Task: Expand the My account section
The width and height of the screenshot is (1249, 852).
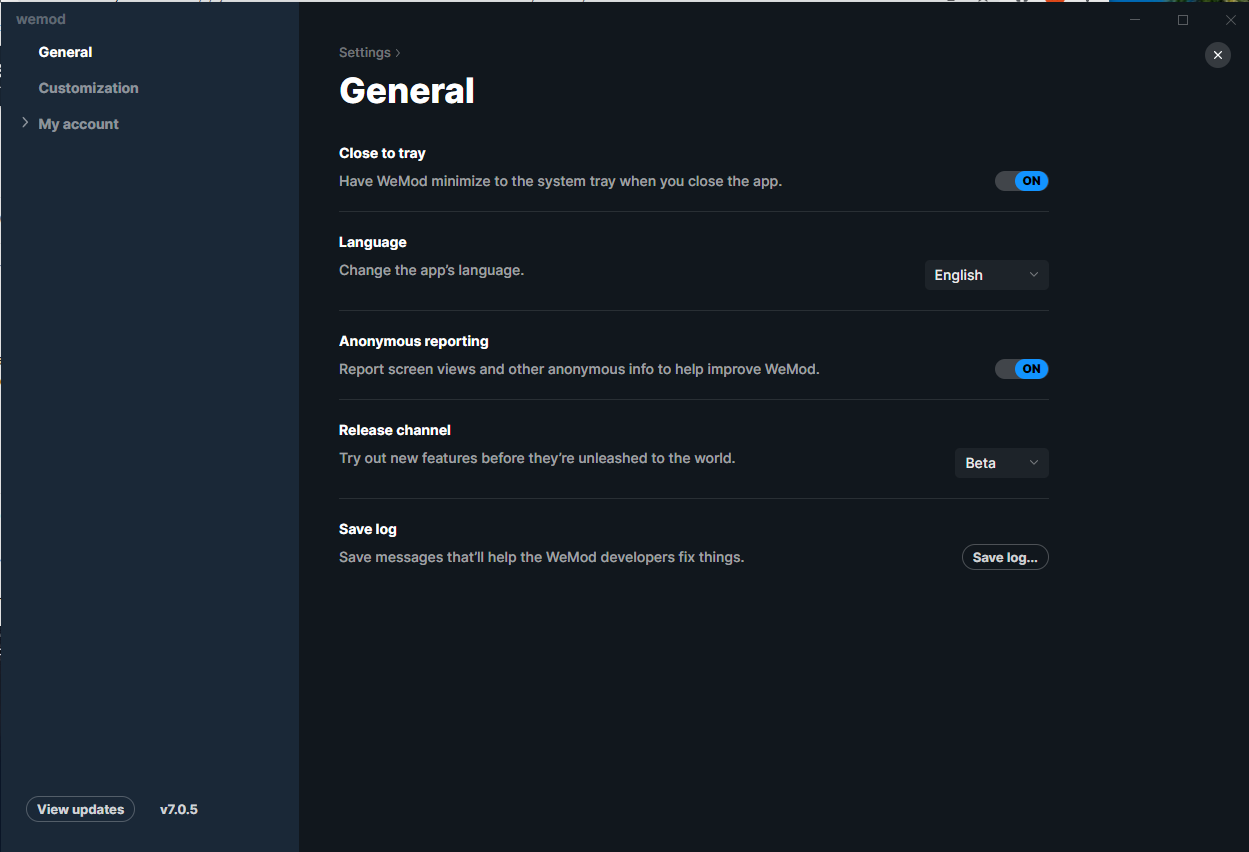Action: point(78,123)
